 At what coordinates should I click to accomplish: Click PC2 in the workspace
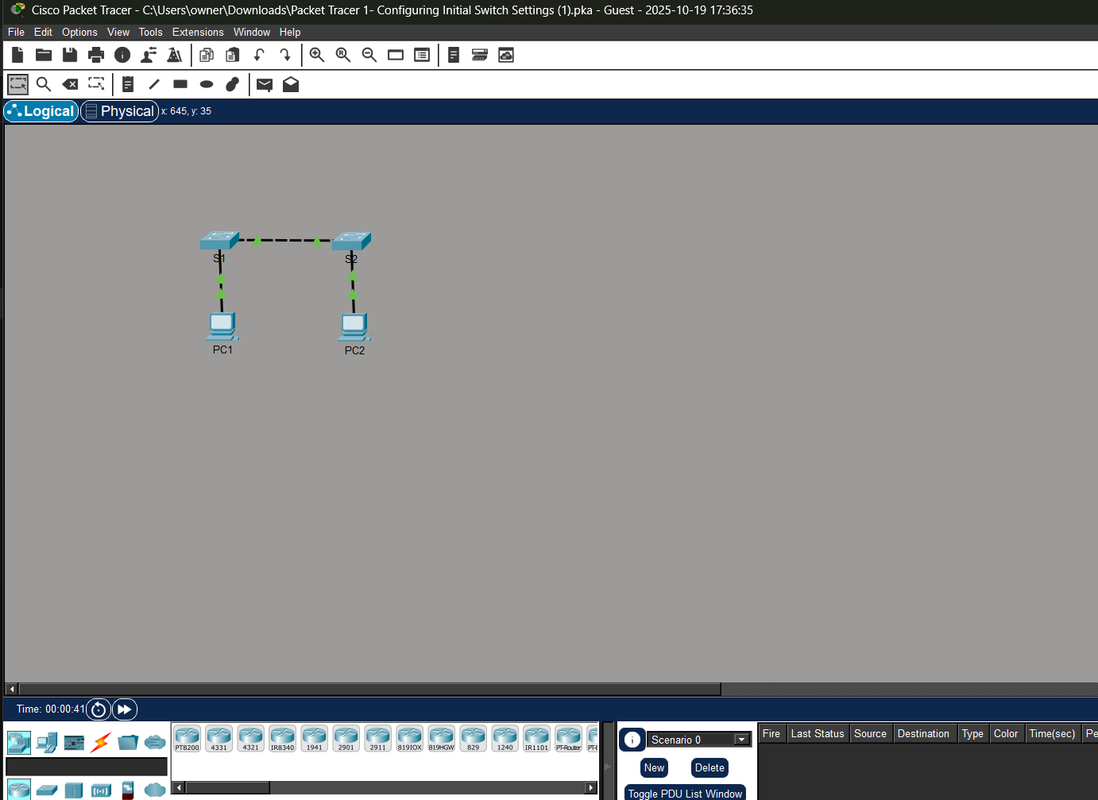coord(354,327)
